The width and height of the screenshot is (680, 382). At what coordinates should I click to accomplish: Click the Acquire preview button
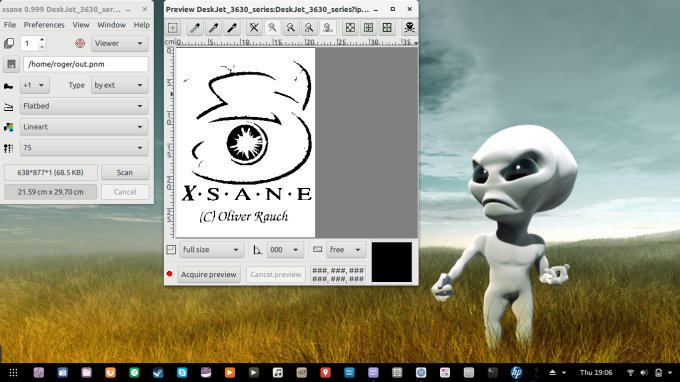[x=209, y=274]
